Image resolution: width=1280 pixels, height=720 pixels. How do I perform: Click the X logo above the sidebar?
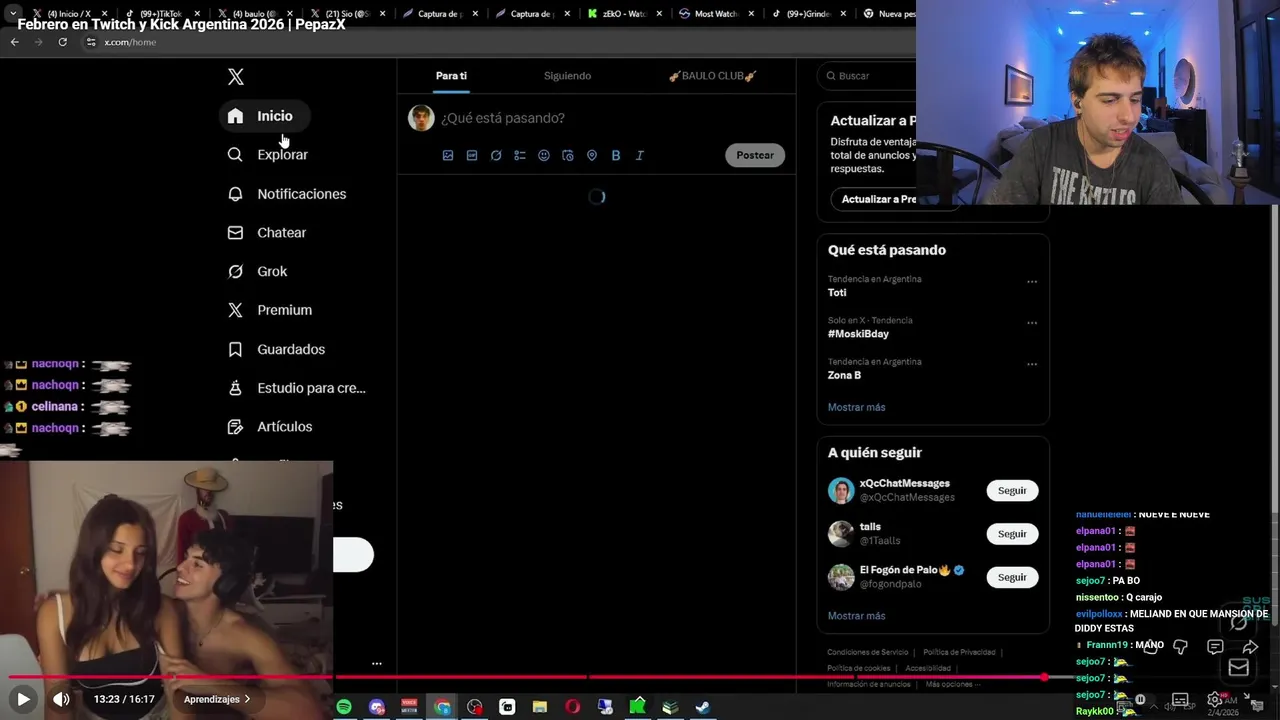pos(236,77)
